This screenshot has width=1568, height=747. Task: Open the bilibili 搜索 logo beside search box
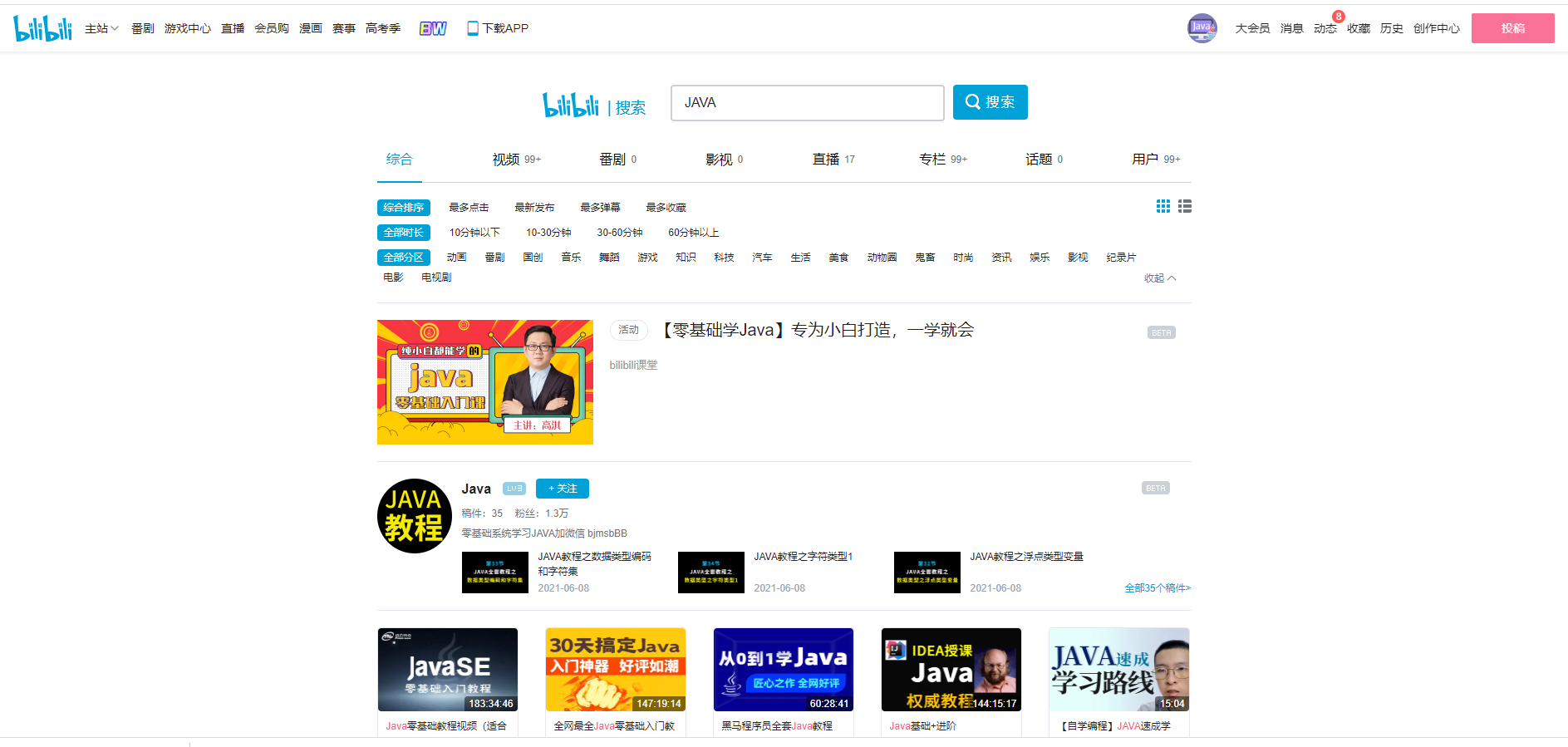(x=594, y=106)
